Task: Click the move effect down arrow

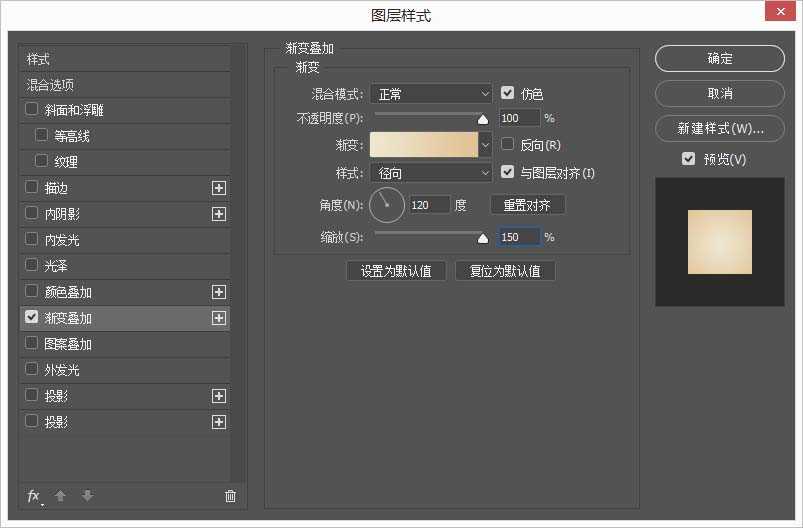Action: pos(87,496)
